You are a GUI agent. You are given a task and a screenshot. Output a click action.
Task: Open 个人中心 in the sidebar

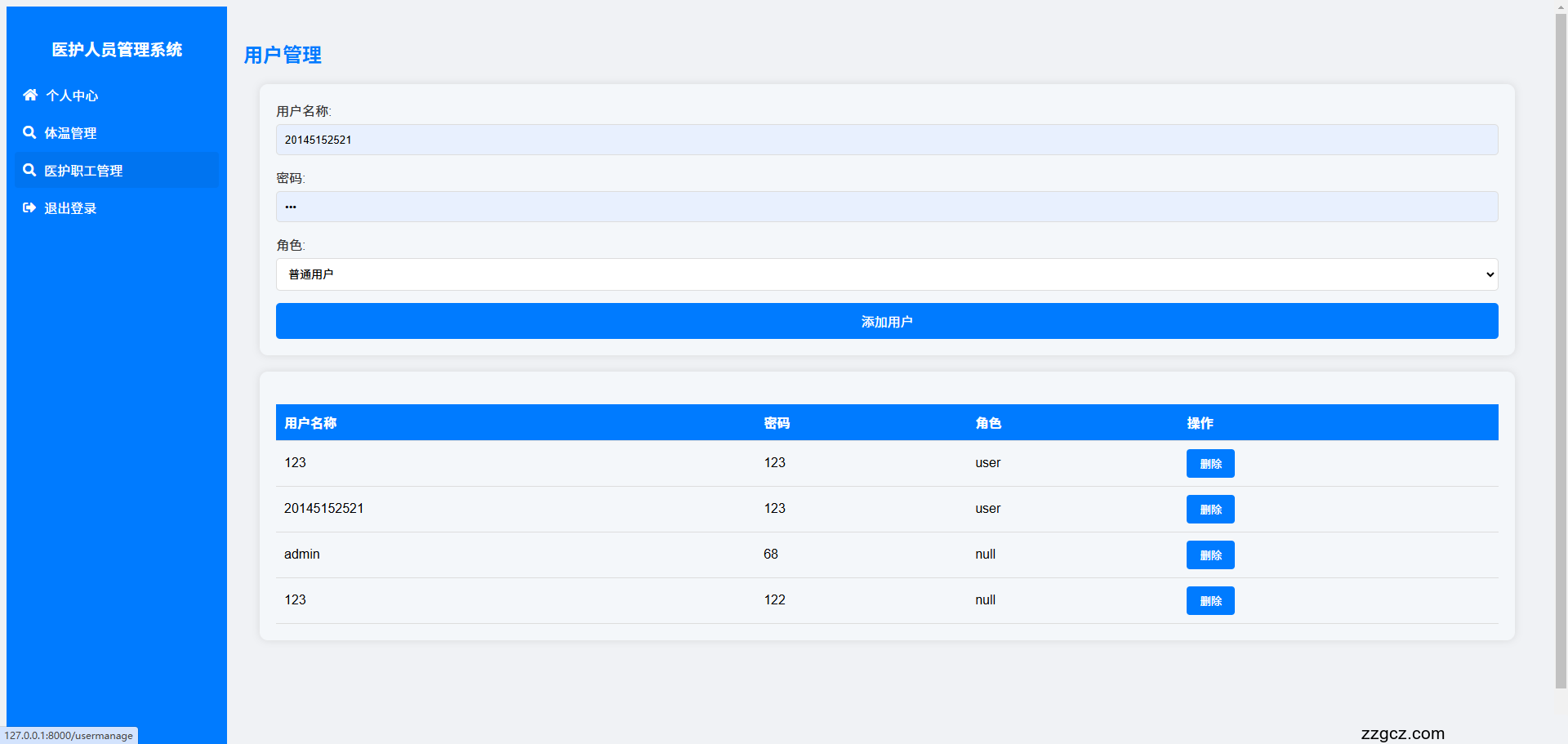[72, 96]
